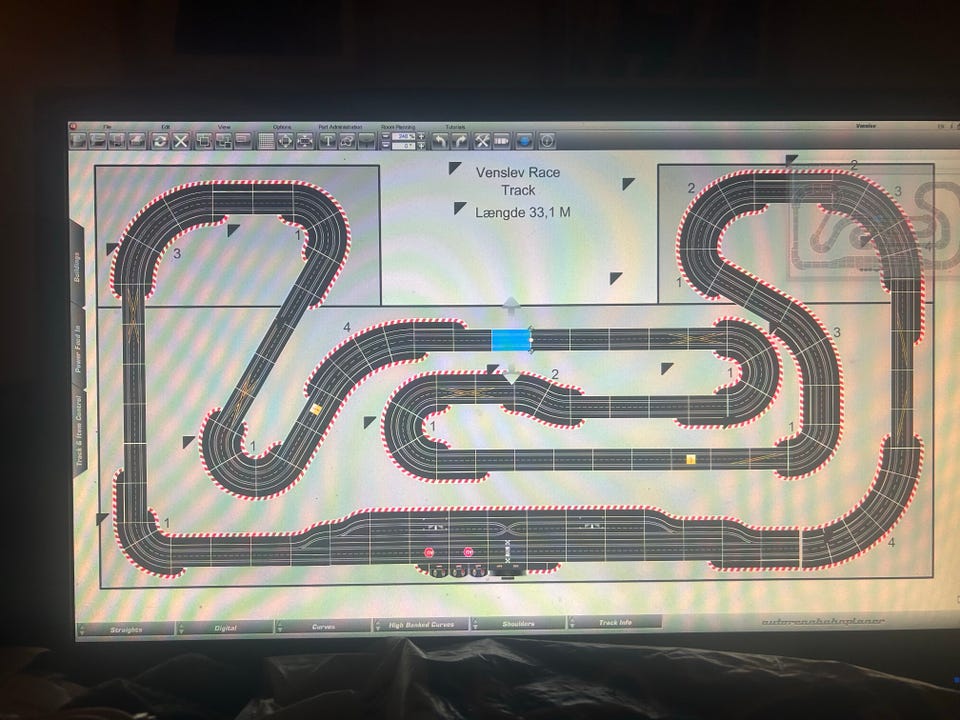
Task: Click the plus button beside zoom percentage
Action: [421, 136]
